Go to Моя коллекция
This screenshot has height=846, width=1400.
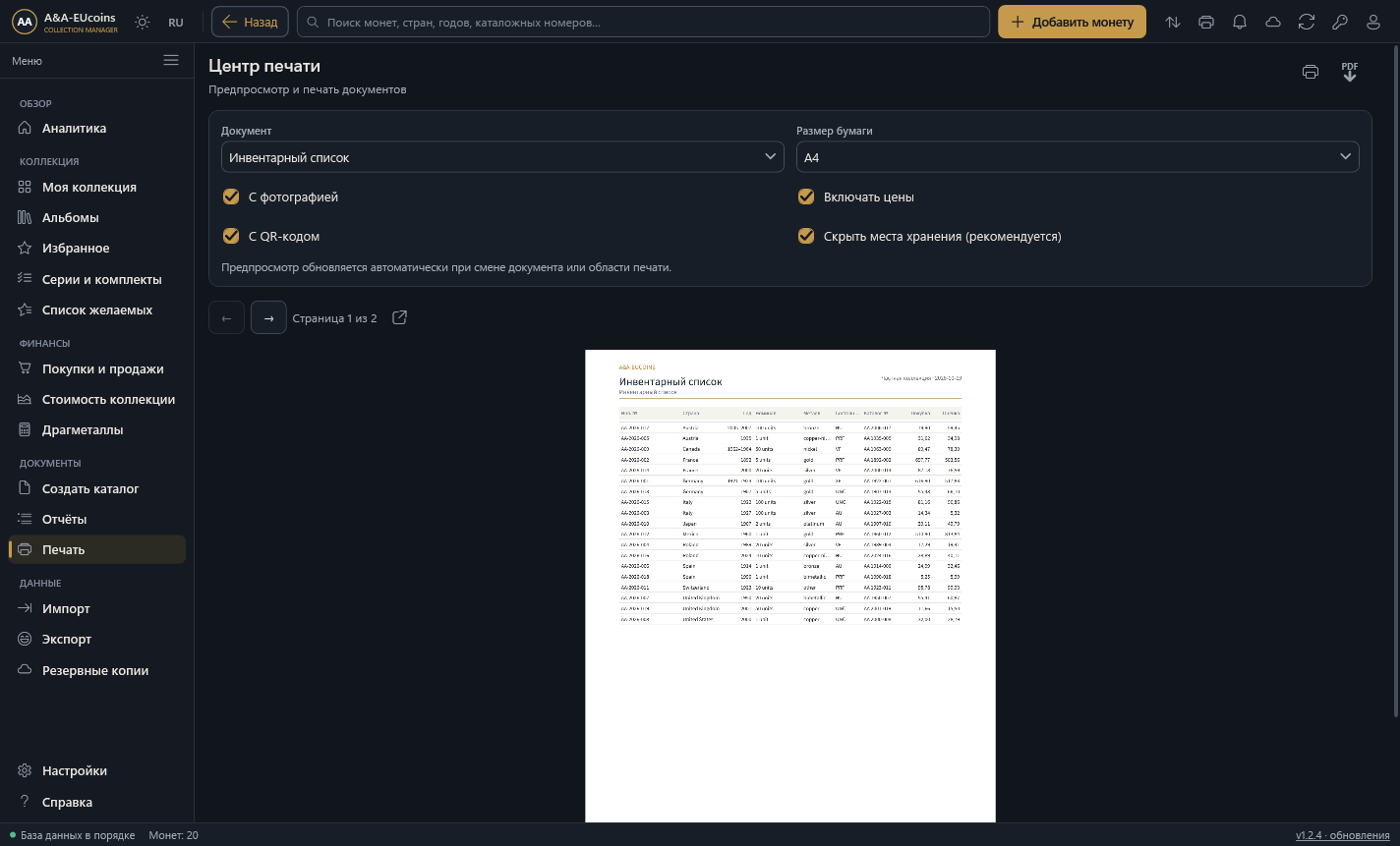point(96,187)
